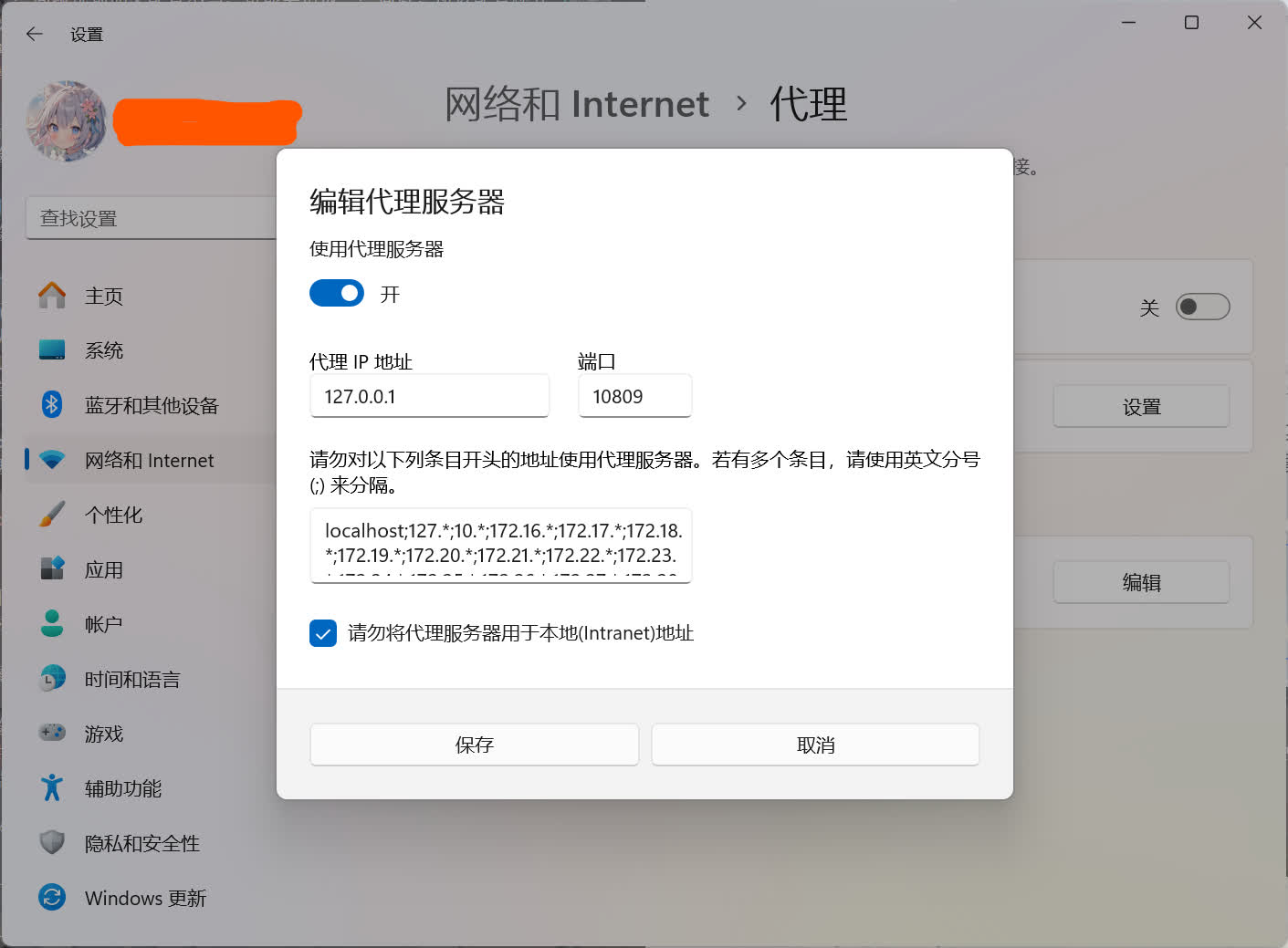Viewport: 1288px width, 948px height.
Task: Open the 游戏 settings section
Action: tap(102, 734)
